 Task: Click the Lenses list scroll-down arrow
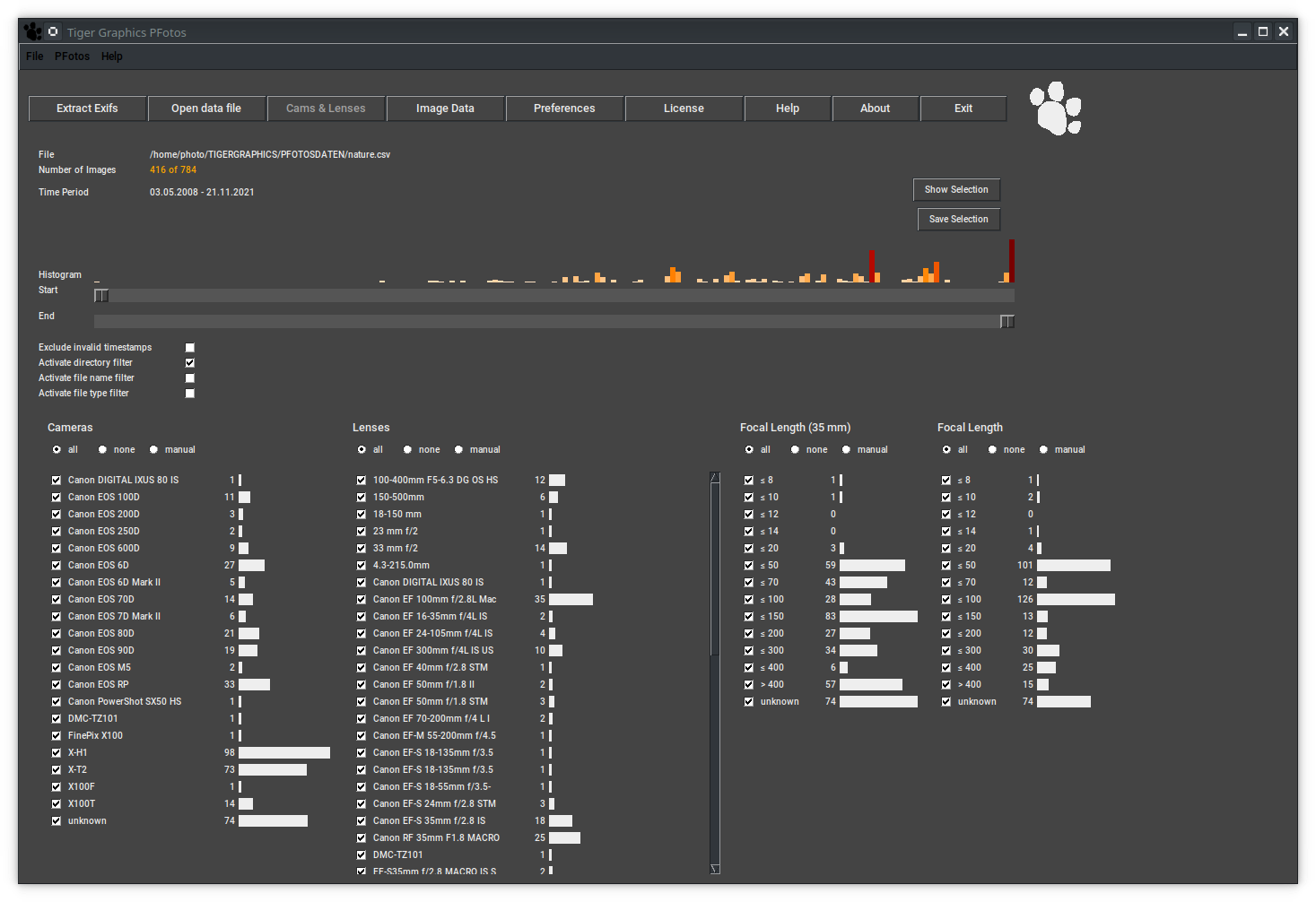pyautogui.click(x=715, y=868)
